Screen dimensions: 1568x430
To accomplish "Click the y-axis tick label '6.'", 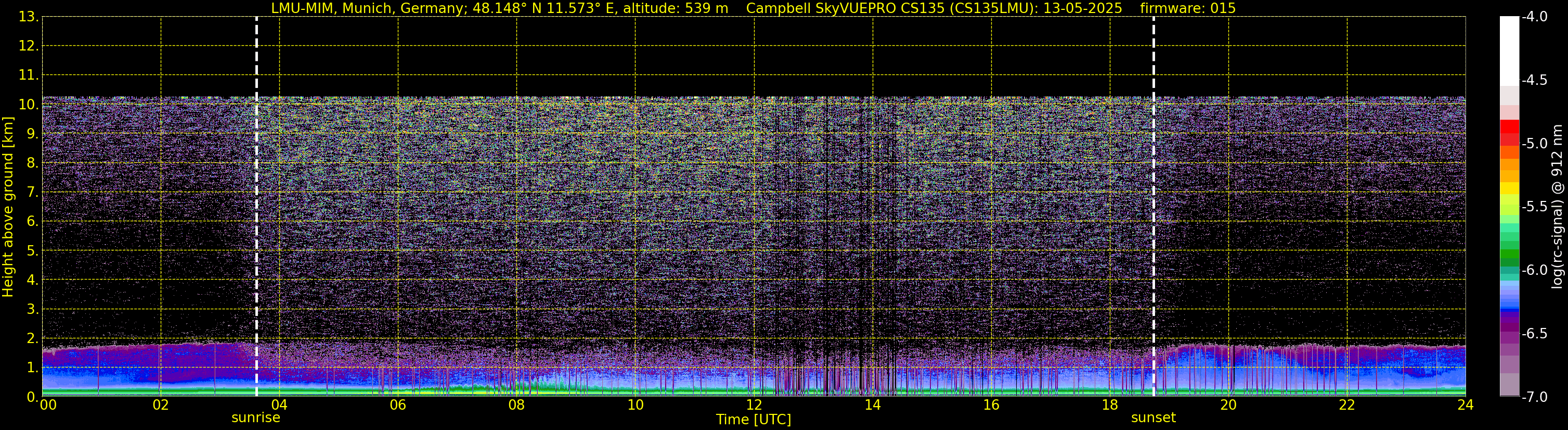I will point(32,222).
